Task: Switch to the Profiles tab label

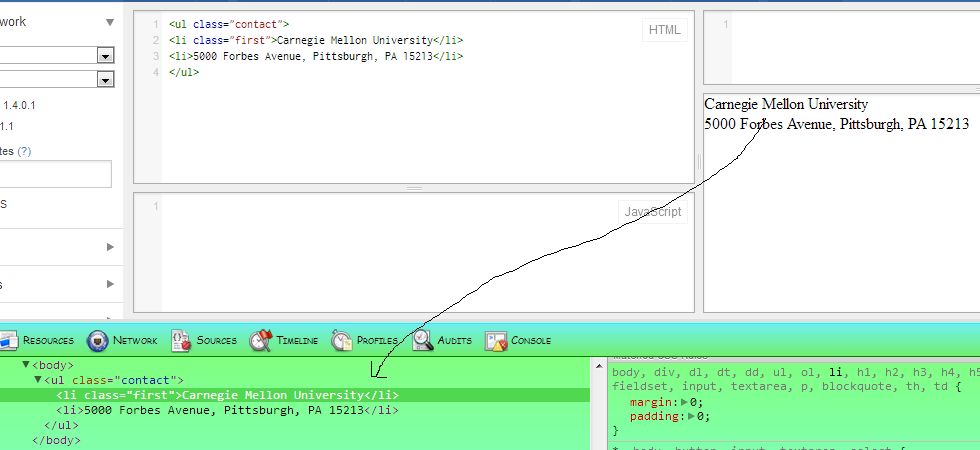Action: pyautogui.click(x=377, y=341)
